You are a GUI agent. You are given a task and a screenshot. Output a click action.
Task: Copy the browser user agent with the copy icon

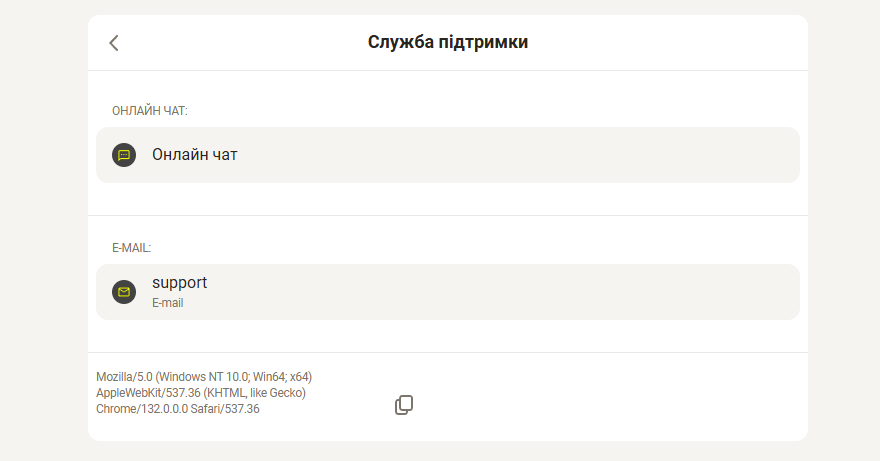(x=404, y=405)
